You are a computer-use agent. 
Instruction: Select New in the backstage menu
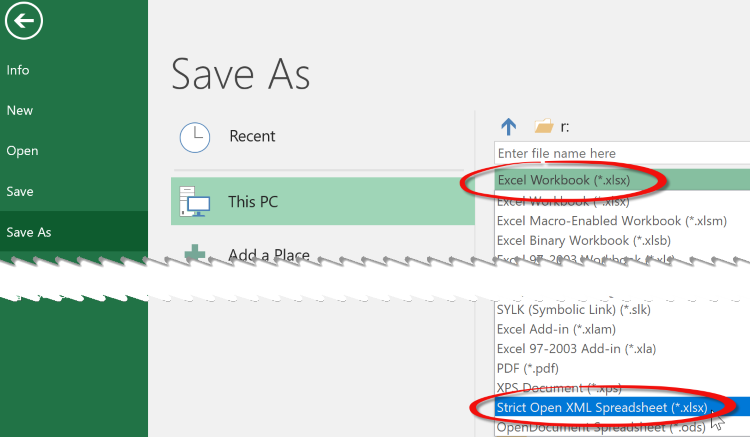[20, 110]
